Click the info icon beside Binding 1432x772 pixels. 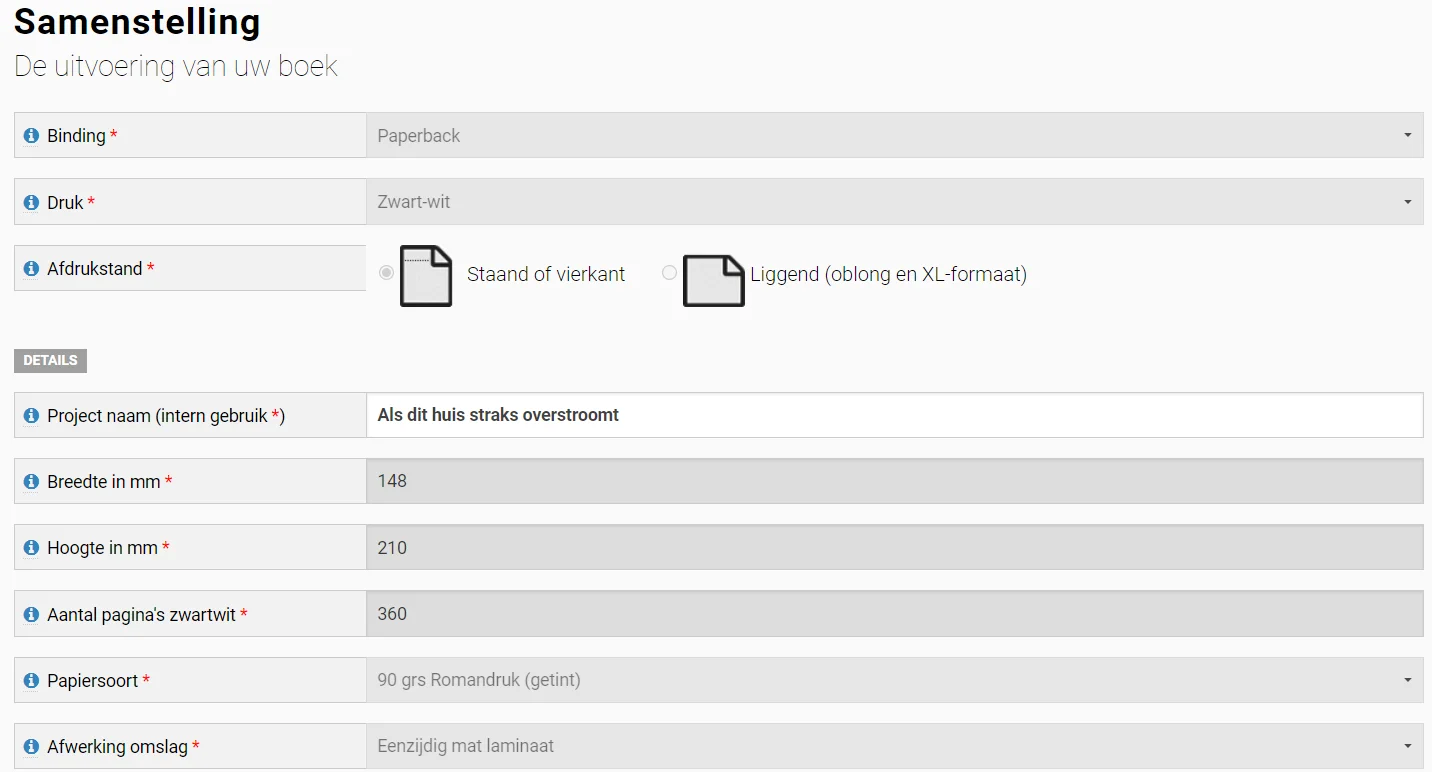point(31,136)
